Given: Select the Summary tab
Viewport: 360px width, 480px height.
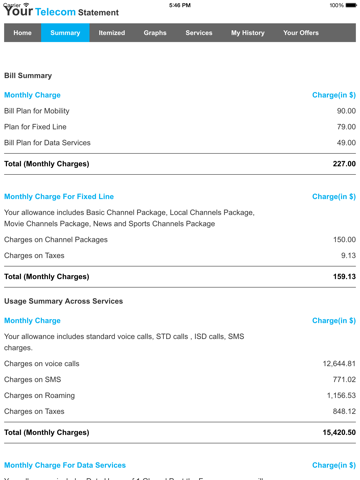Looking at the screenshot, I should (65, 33).
